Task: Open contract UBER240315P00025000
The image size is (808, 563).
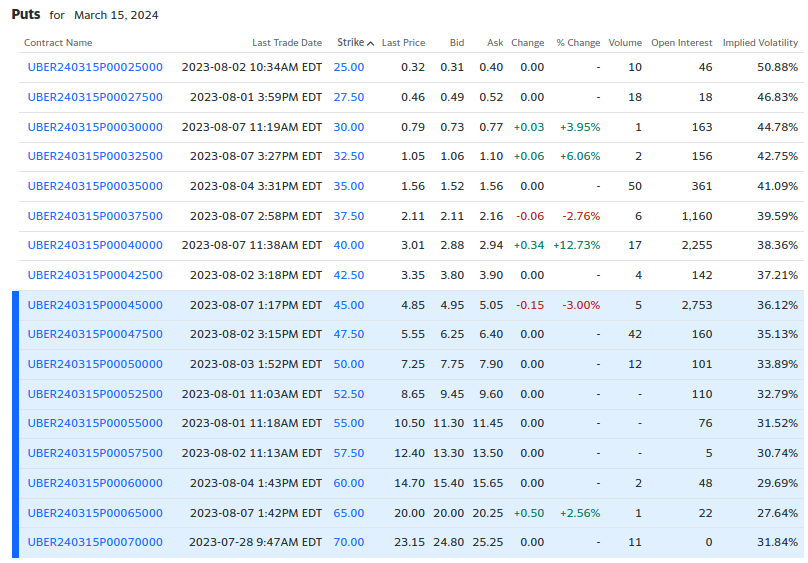Action: click(x=95, y=67)
